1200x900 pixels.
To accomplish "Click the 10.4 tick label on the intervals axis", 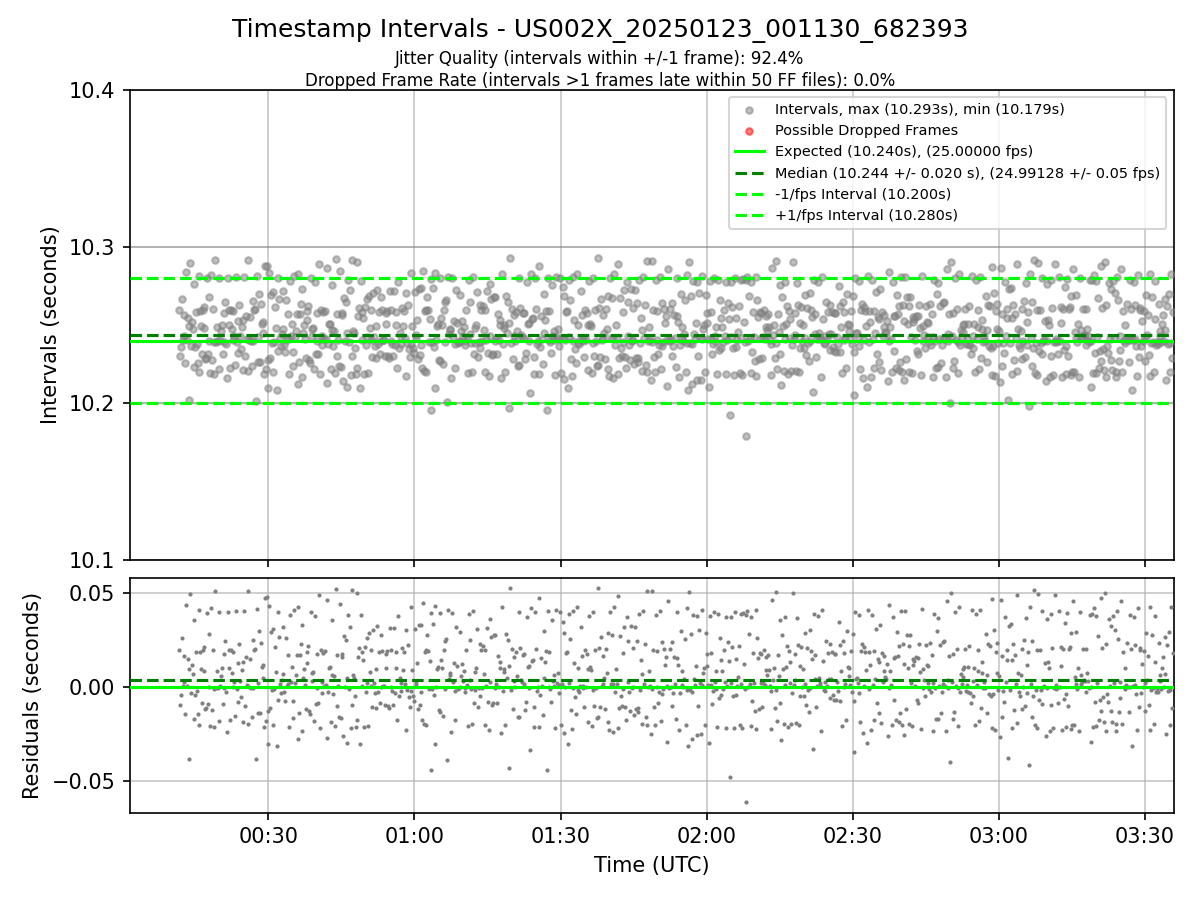I will click(x=92, y=92).
